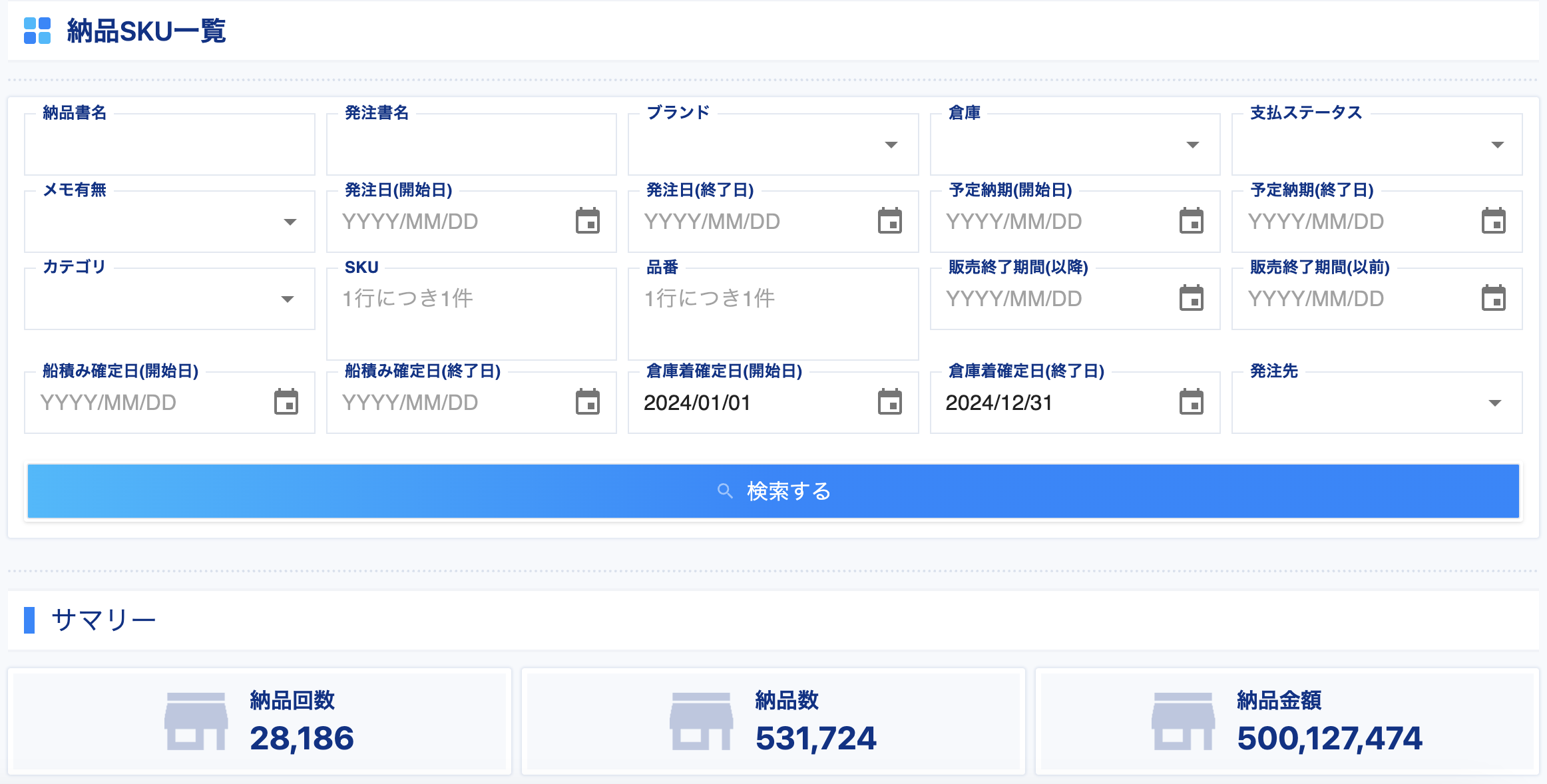Click the 検索する search button
Viewport: 1547px width, 784px height.
tap(773, 491)
